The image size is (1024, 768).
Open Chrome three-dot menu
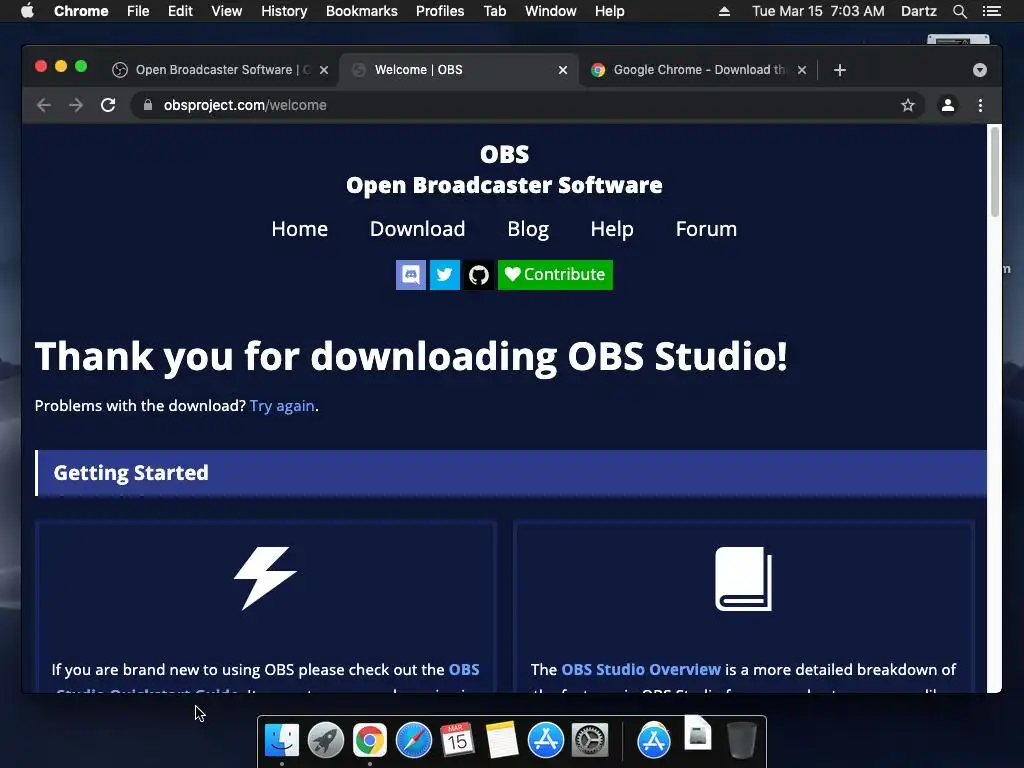coord(980,105)
